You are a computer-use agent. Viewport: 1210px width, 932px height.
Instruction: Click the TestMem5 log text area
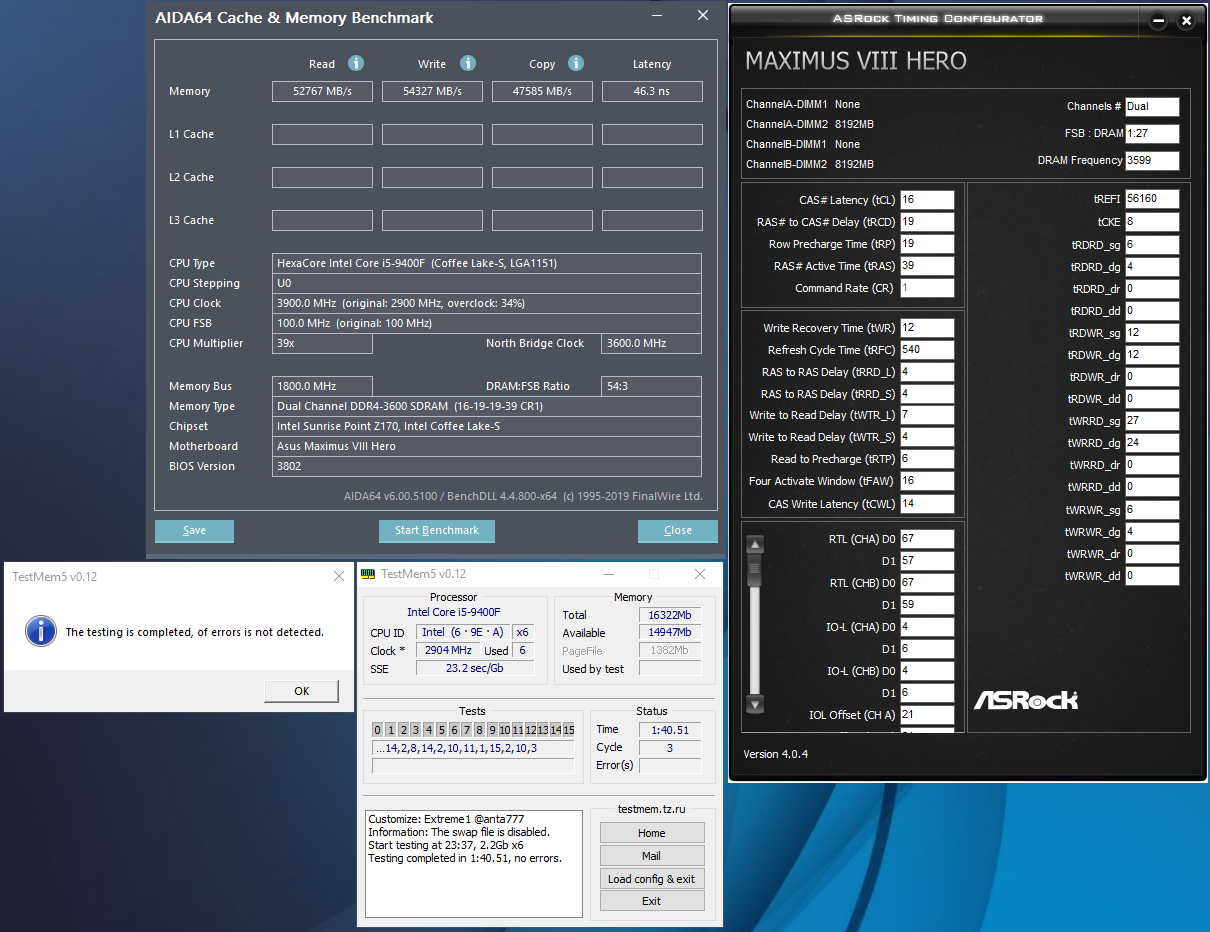[473, 864]
